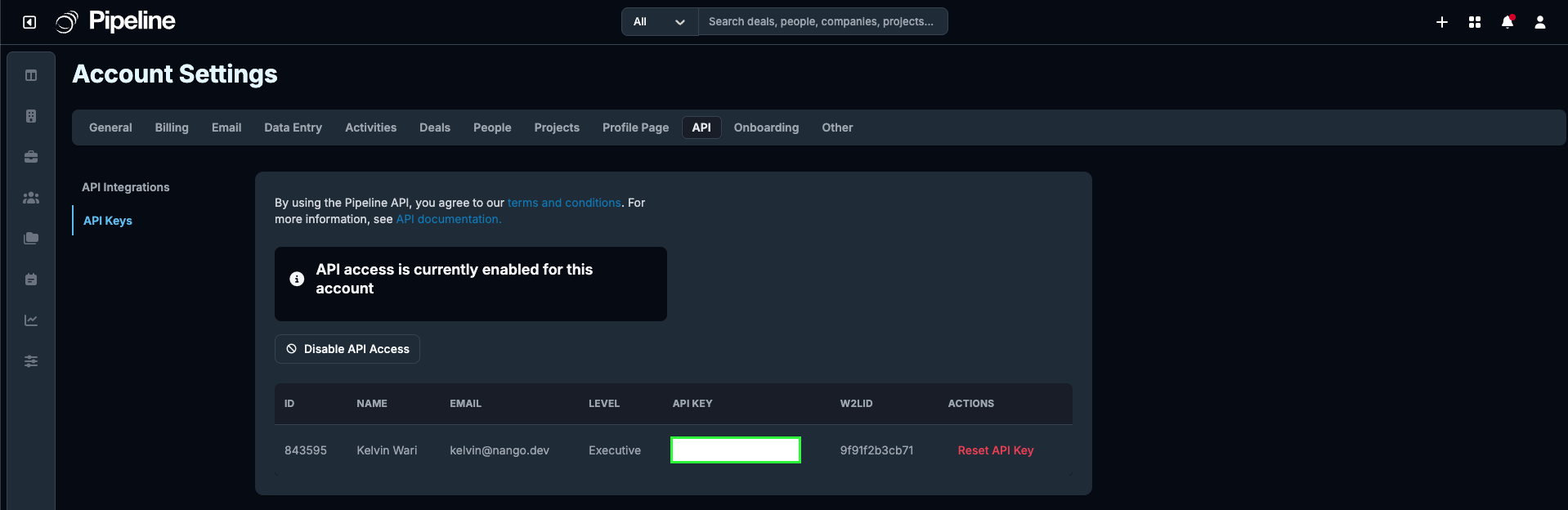Open the API documentation link
Image resolution: width=1568 pixels, height=510 pixels.
[x=449, y=219]
